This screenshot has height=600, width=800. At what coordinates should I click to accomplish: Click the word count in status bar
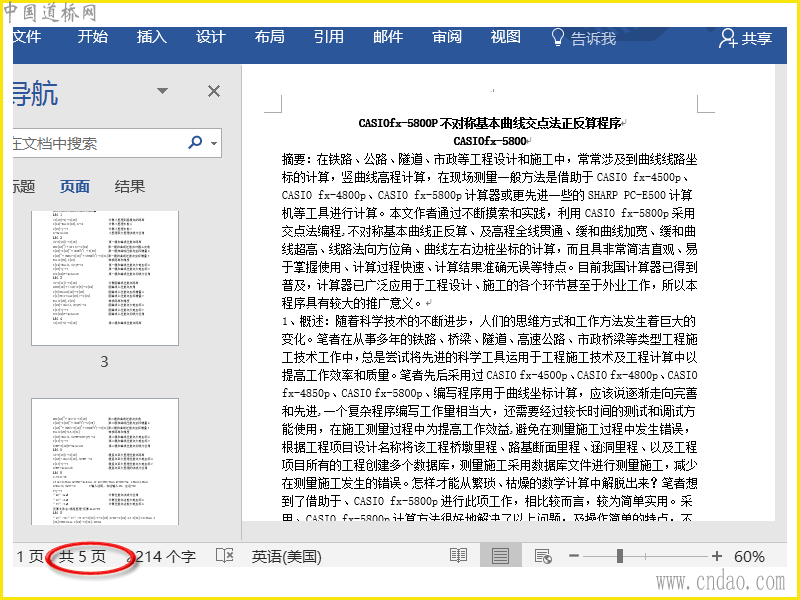[162, 557]
